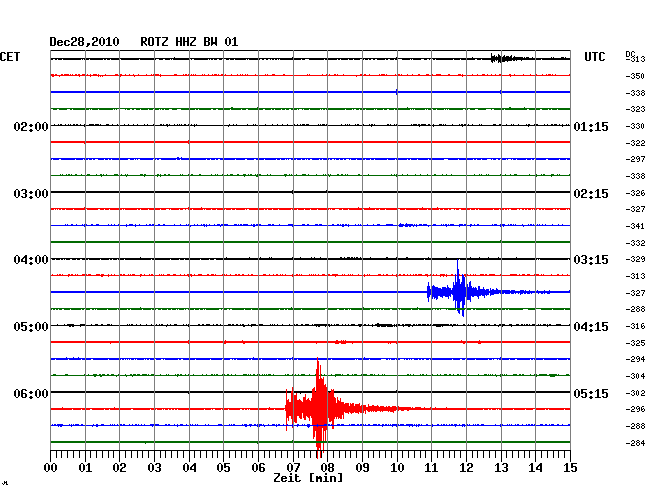Screen dimensions: 650x494
Task: Click the DC offset value -325
Action: pos(635,343)
